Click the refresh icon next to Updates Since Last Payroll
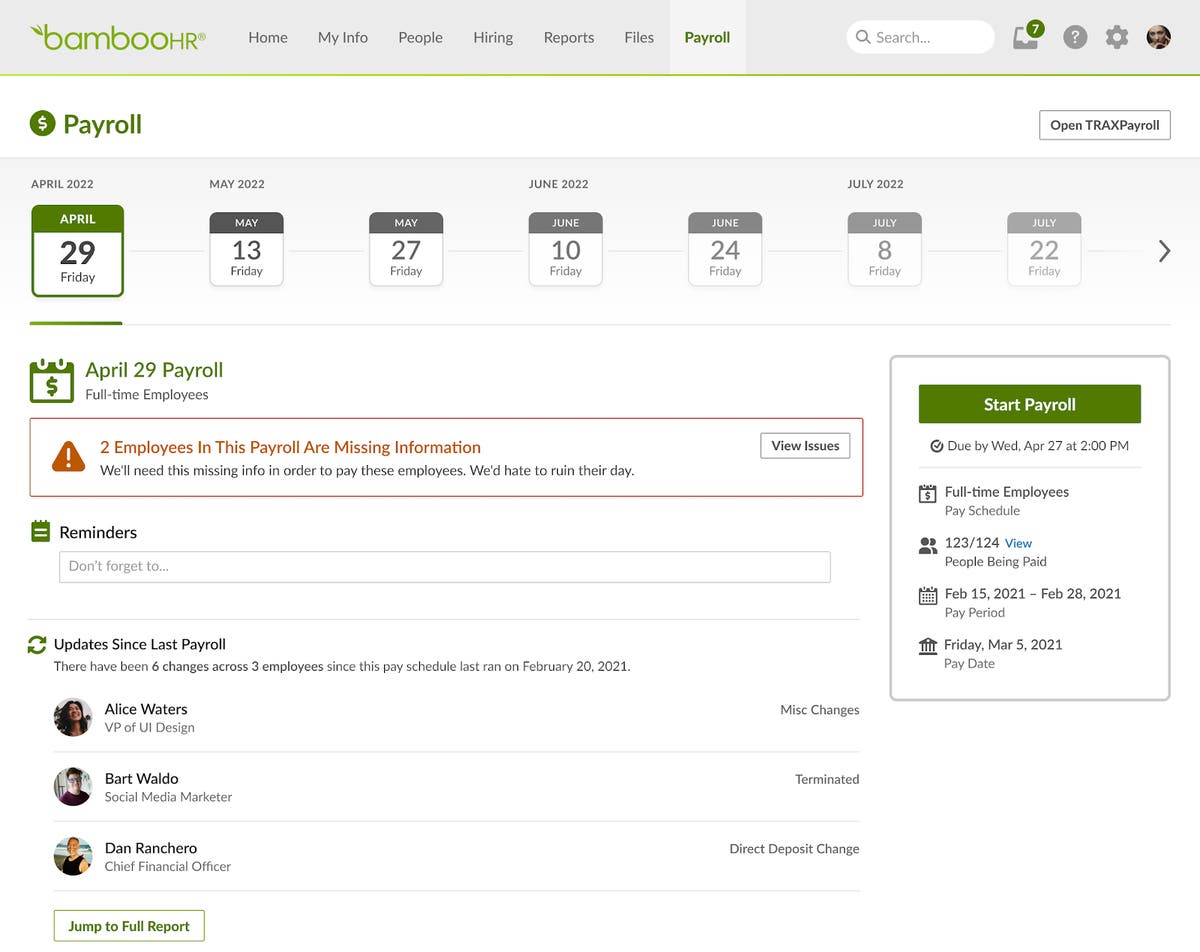Image resolution: width=1200 pixels, height=952 pixels. pos(37,644)
